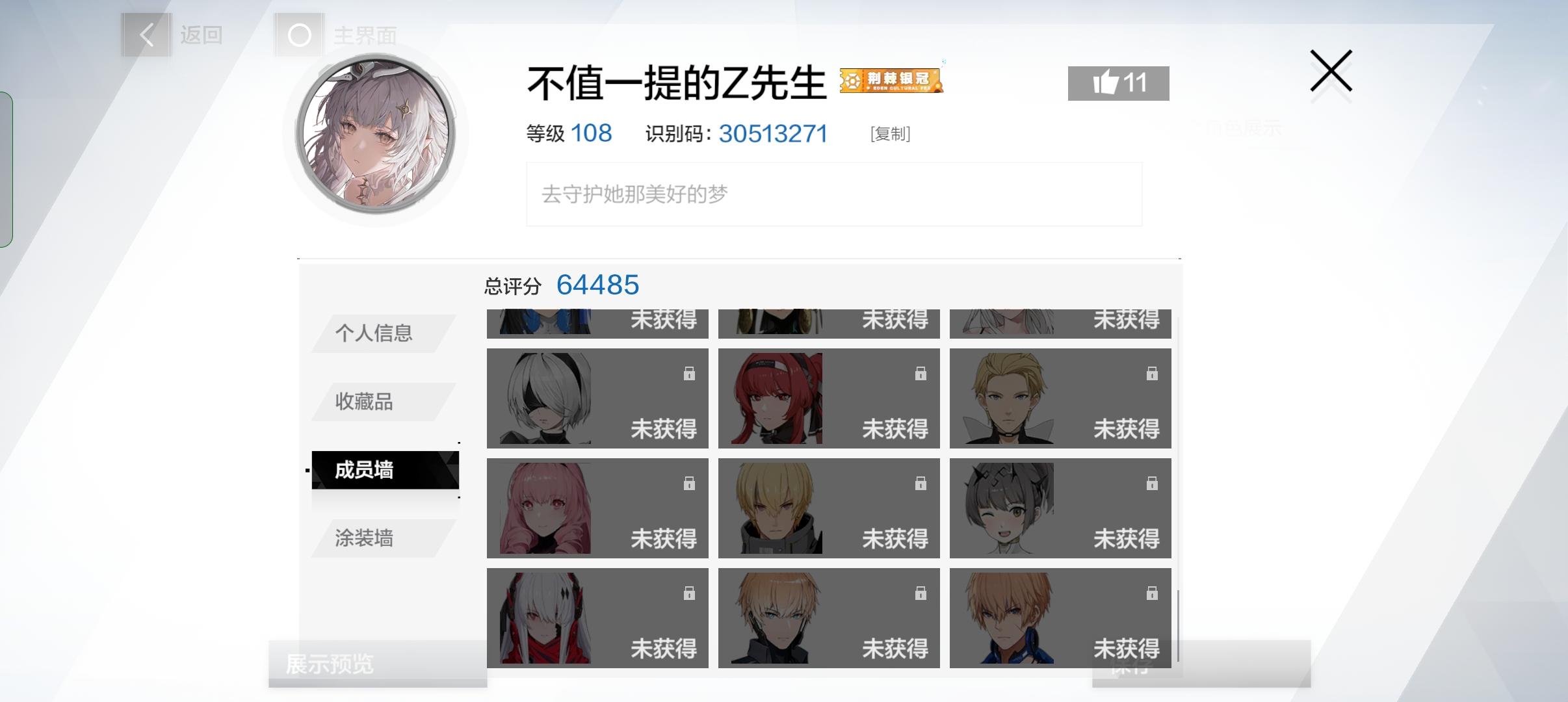Open the player avatar portrait
Viewport: 1568px width, 702px height.
(375, 134)
